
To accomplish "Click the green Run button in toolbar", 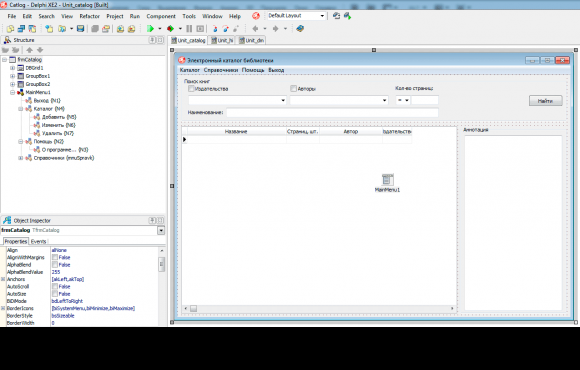I will point(150,28).
